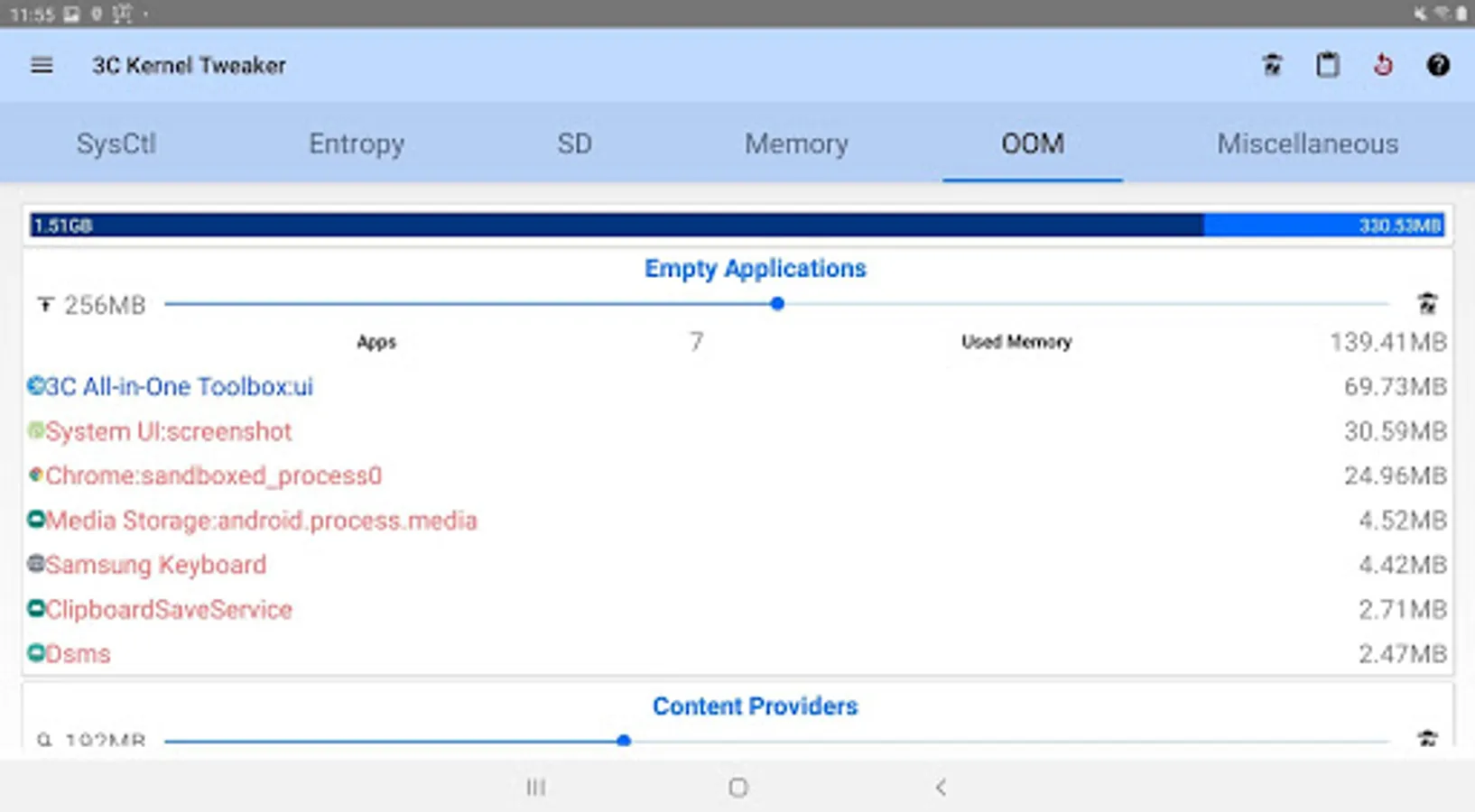
Task: Tap the task killer icon in the top bar
Action: click(x=1272, y=65)
